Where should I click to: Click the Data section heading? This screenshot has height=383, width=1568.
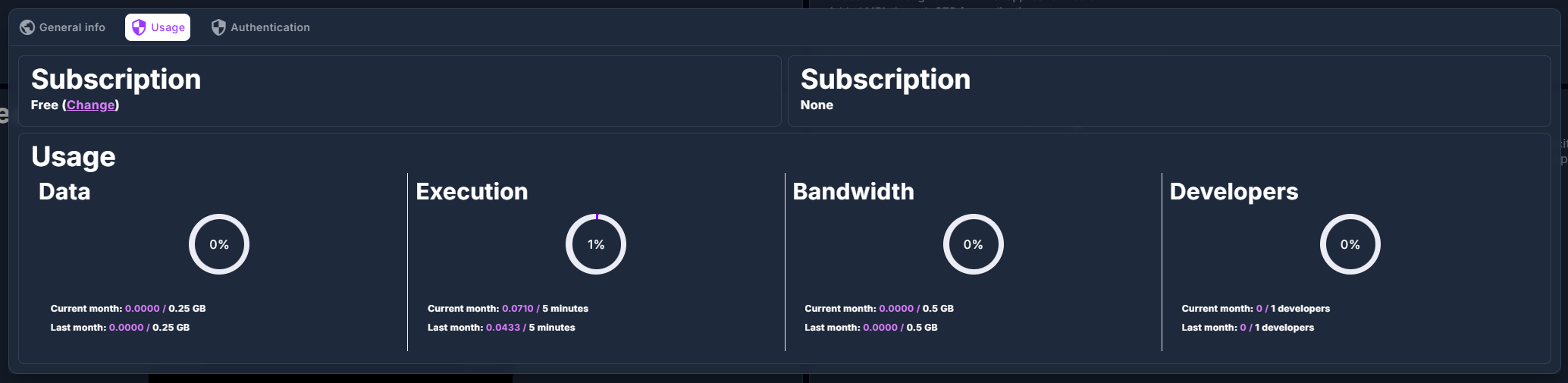64,191
